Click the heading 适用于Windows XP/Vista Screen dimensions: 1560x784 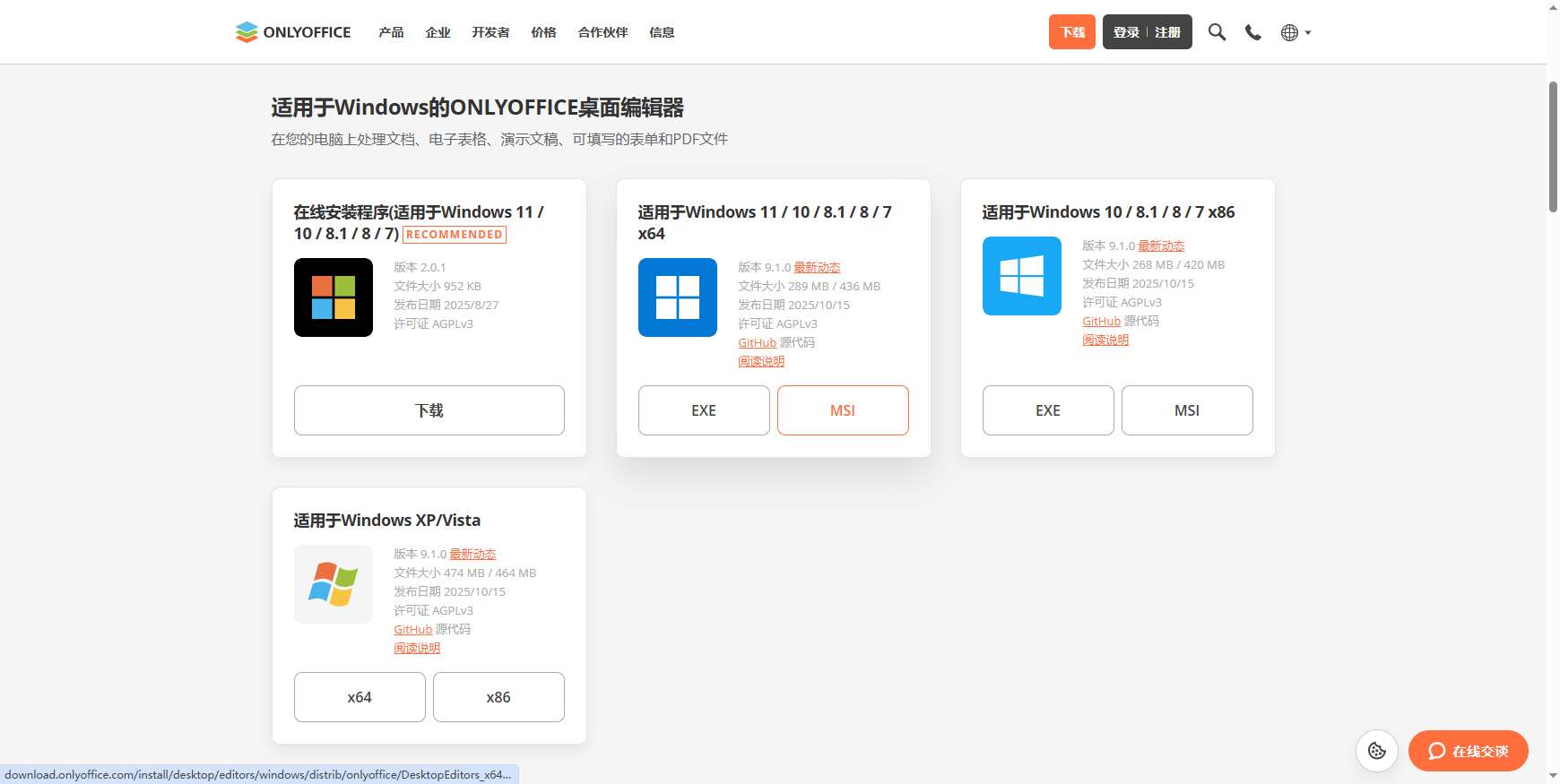click(387, 521)
